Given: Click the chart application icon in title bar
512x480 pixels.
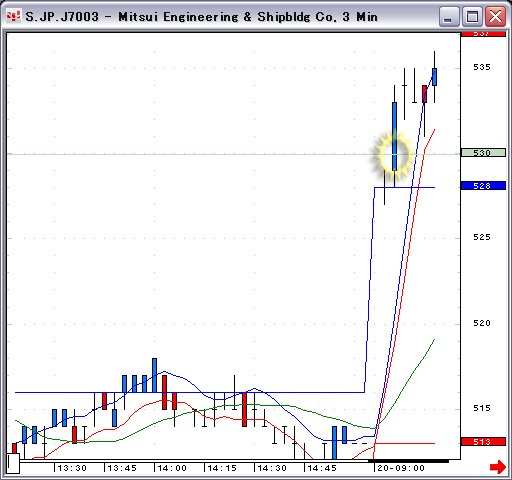Looking at the screenshot, I should click(x=14, y=16).
